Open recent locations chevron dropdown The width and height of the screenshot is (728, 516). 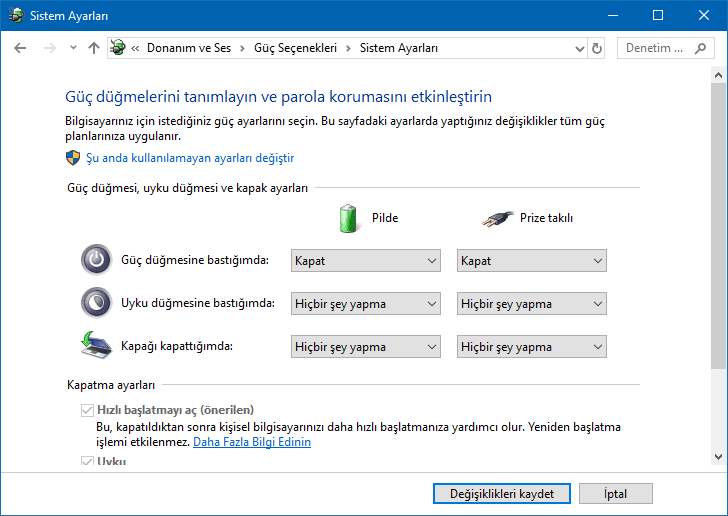(x=73, y=47)
